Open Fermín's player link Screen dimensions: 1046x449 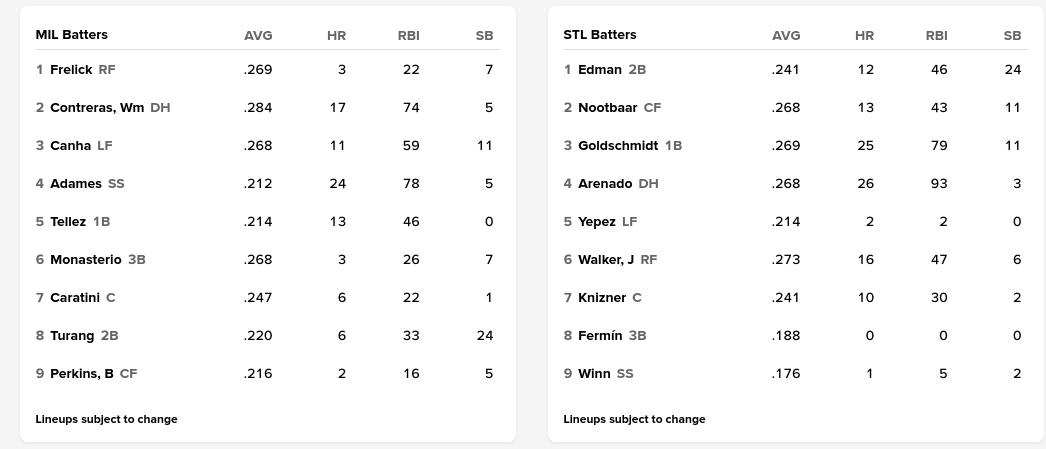pyautogui.click(x=600, y=336)
